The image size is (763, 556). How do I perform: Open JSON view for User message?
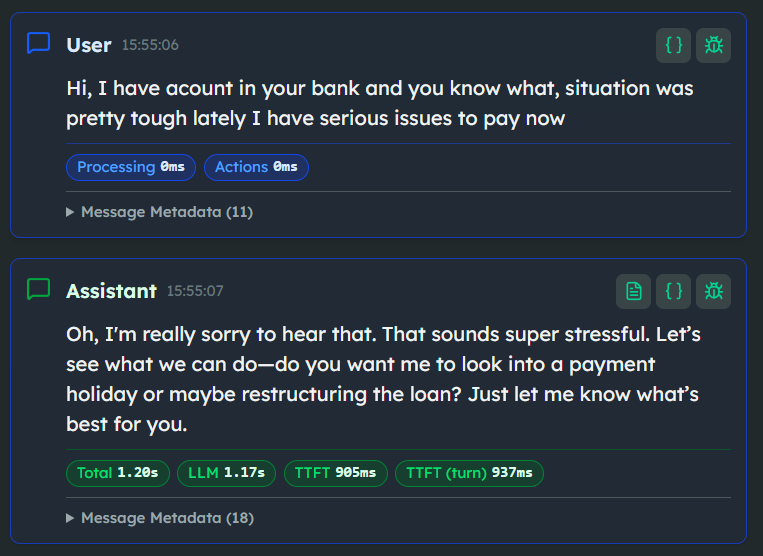point(673,45)
